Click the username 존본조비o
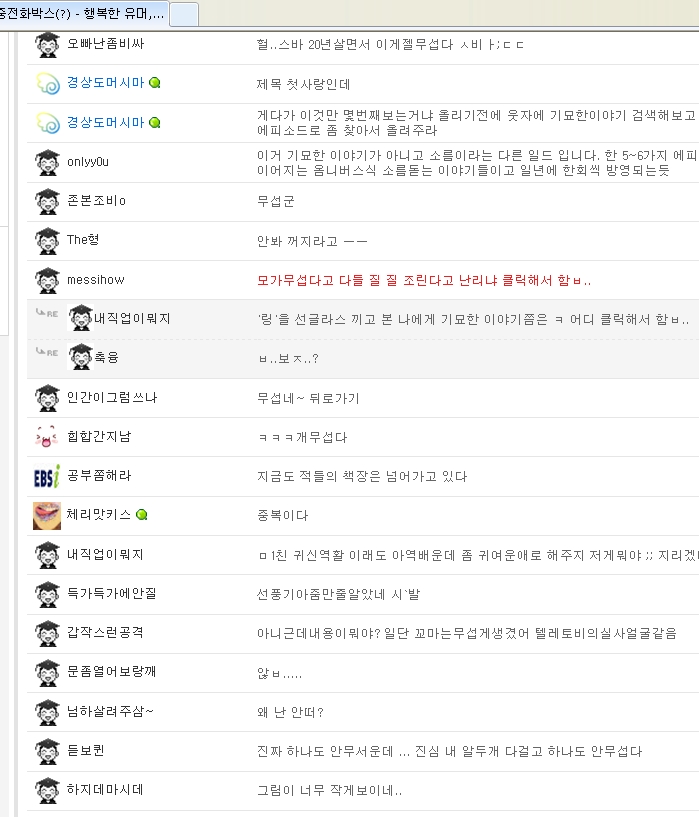The image size is (699, 817). (x=96, y=201)
